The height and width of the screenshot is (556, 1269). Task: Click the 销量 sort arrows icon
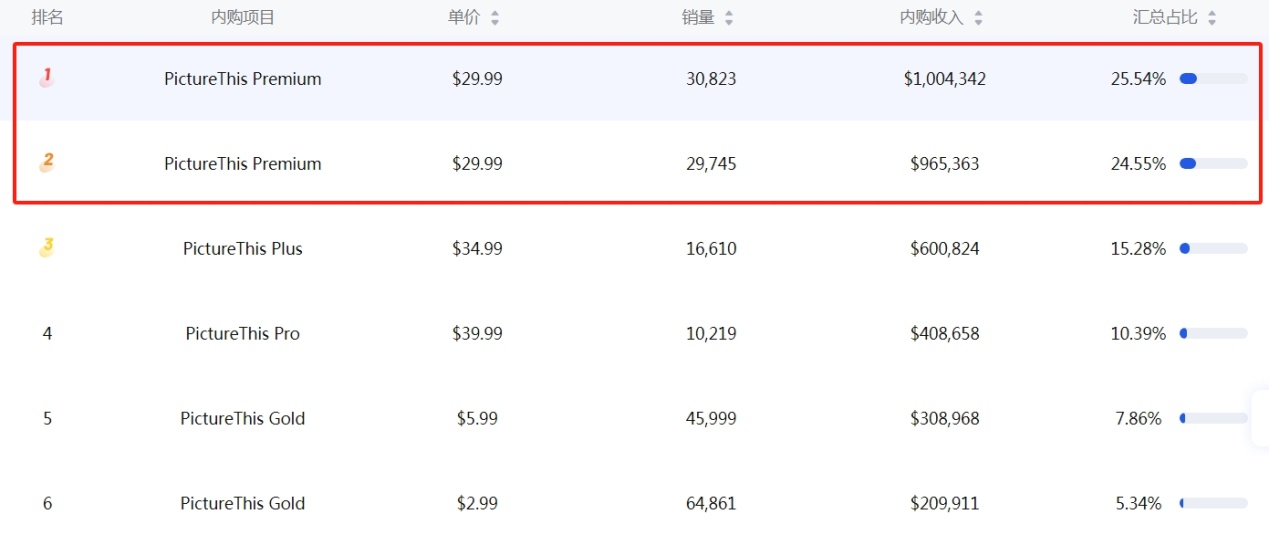tap(729, 18)
